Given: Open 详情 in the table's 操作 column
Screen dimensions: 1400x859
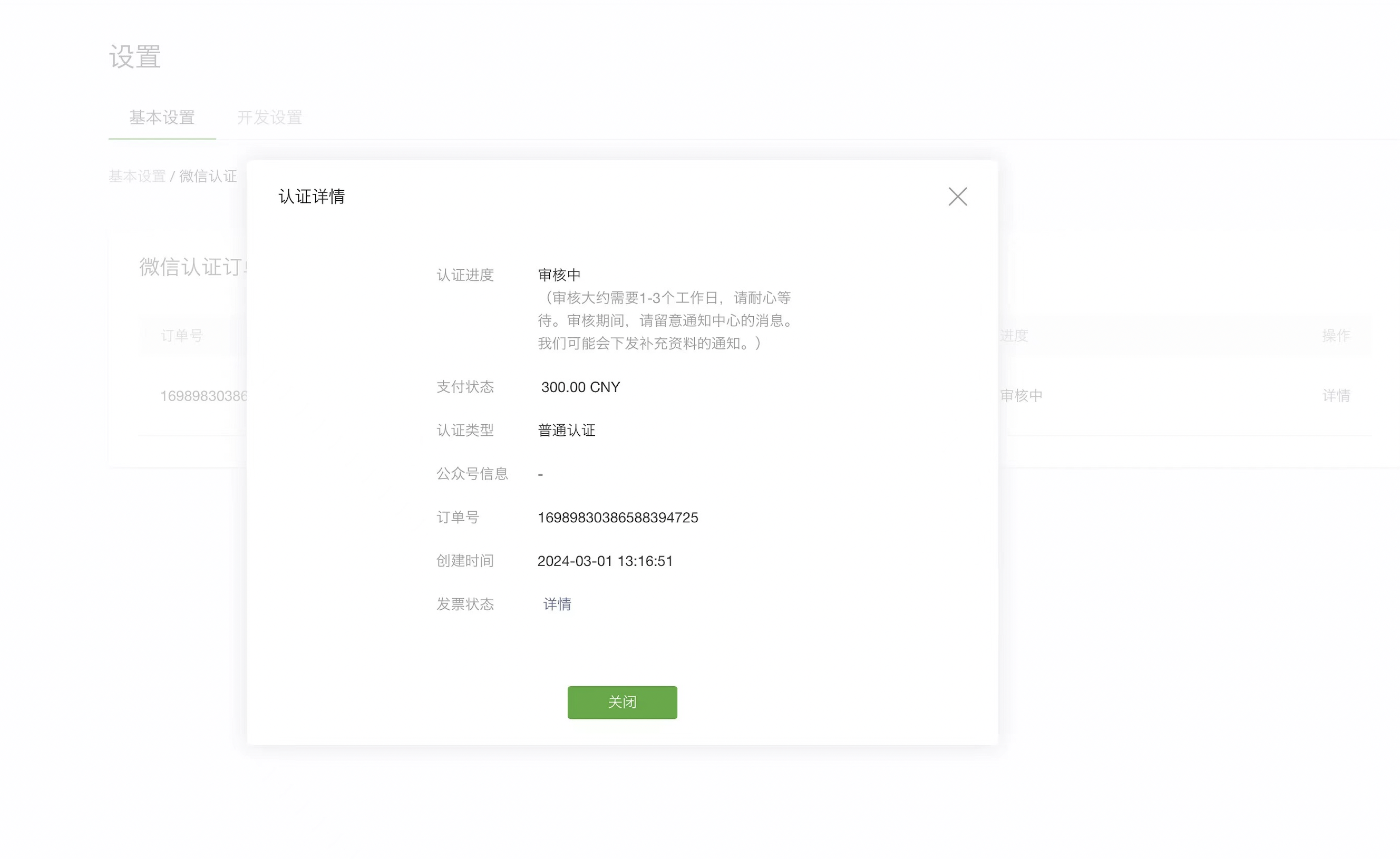Looking at the screenshot, I should (x=1336, y=395).
